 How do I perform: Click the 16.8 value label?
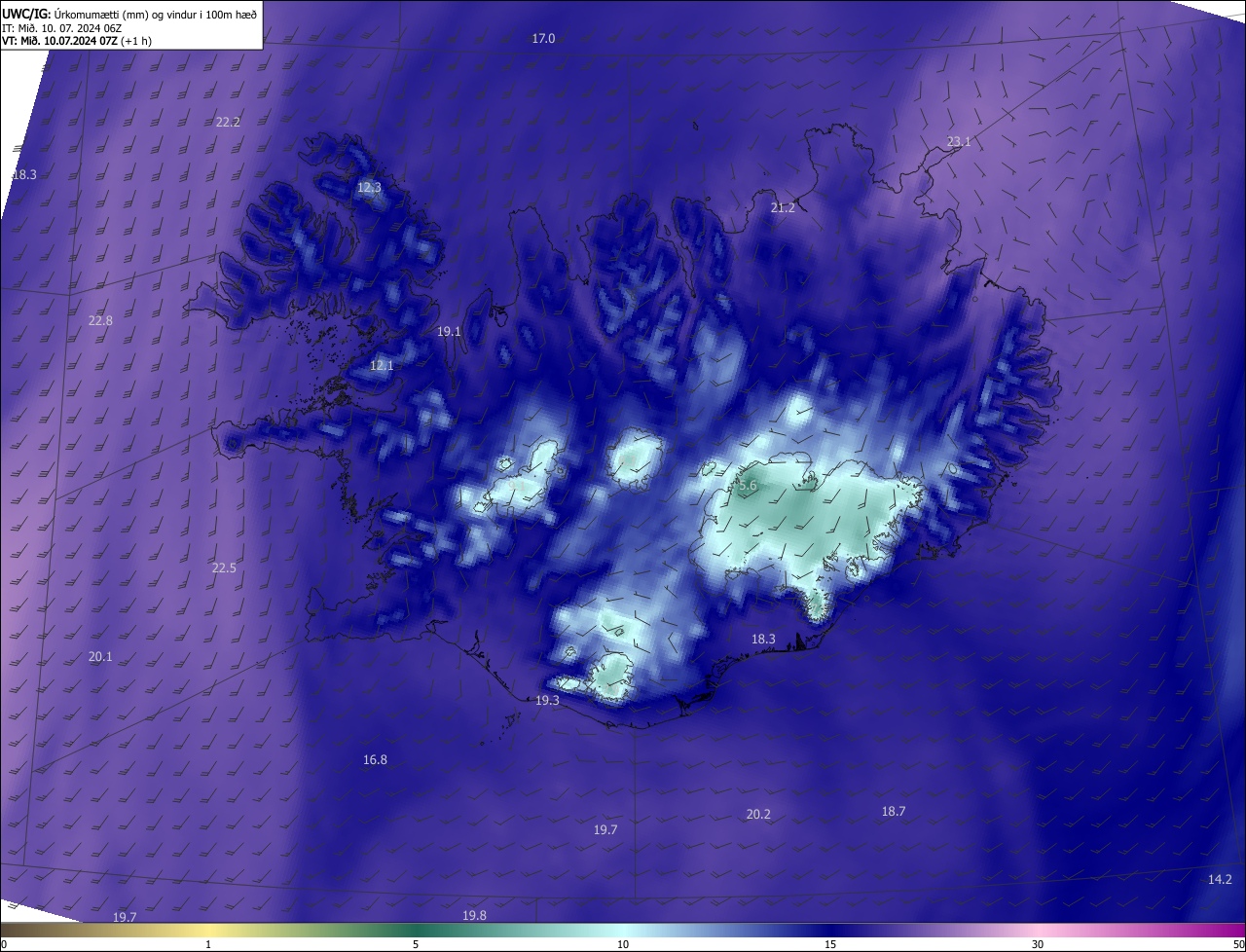(x=375, y=760)
